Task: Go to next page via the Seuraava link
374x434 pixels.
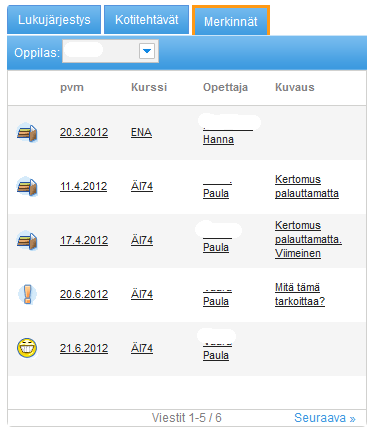Action: click(325, 418)
